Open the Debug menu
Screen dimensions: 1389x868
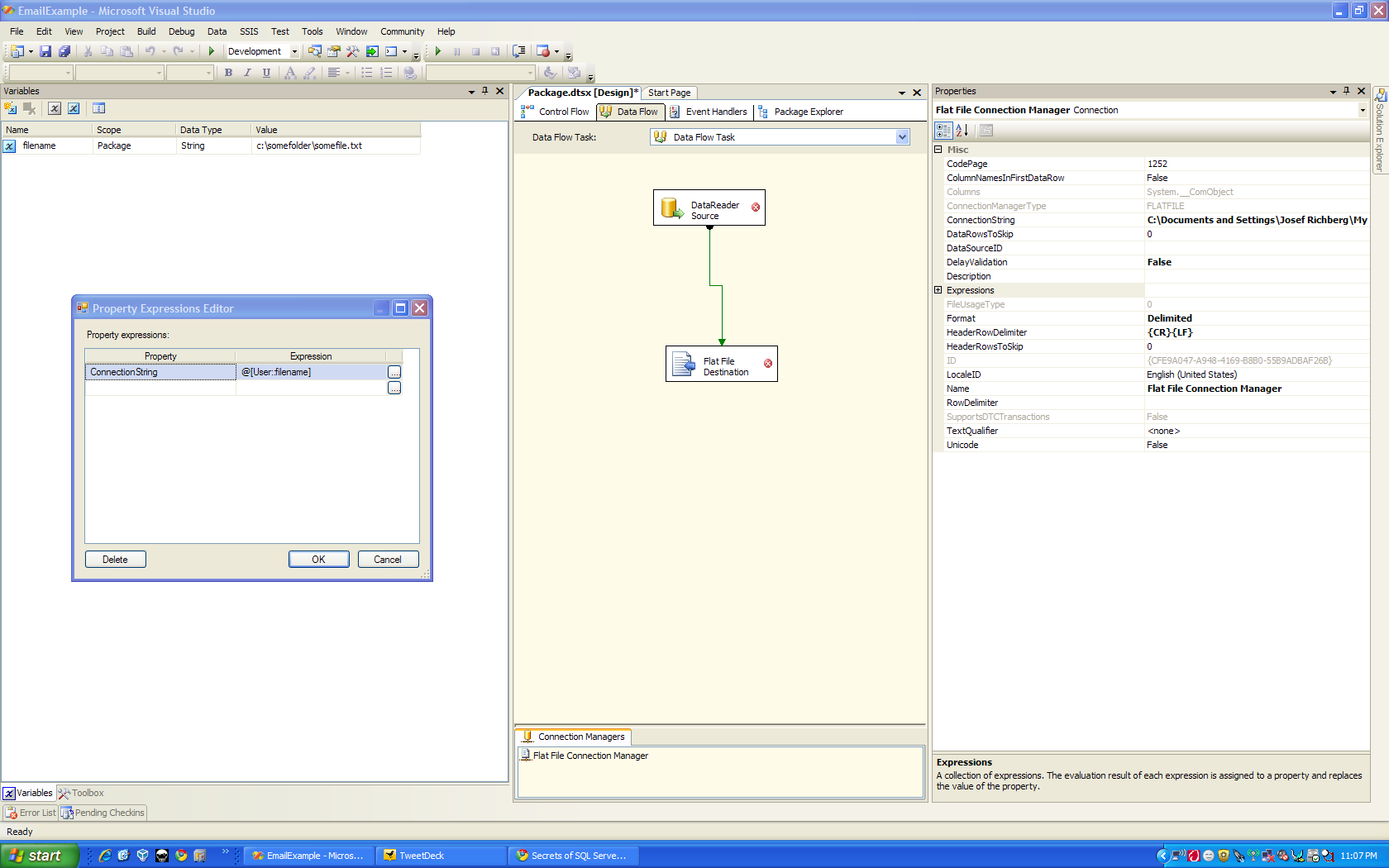[x=181, y=31]
